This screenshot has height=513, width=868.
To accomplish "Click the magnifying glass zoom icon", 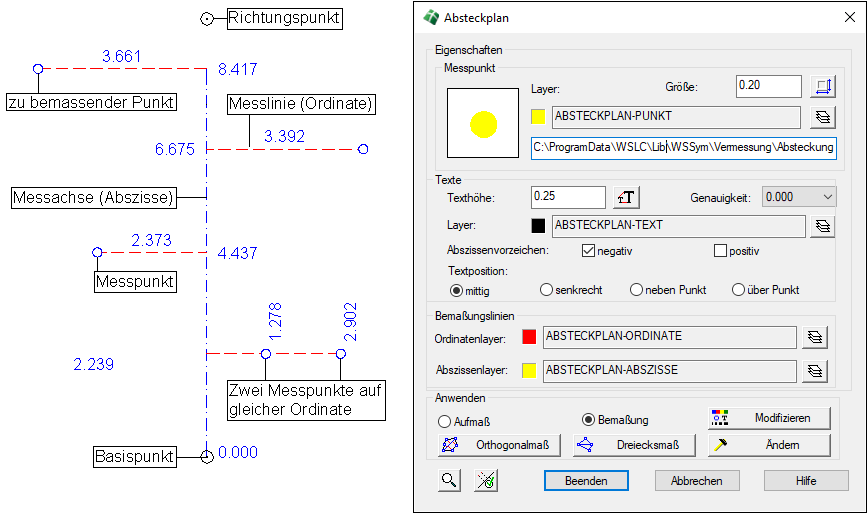I will point(449,481).
